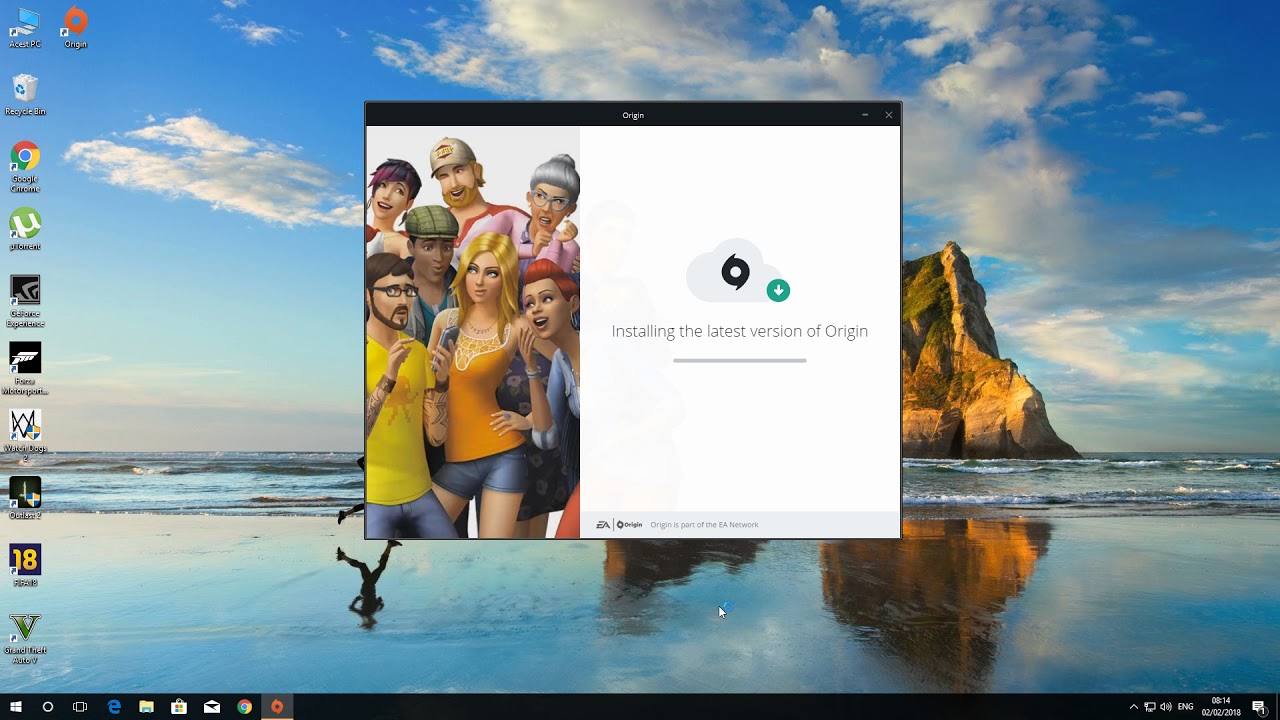Select the Grand Theft Auto V shortcut
The height and width of the screenshot is (720, 1280).
[25, 639]
